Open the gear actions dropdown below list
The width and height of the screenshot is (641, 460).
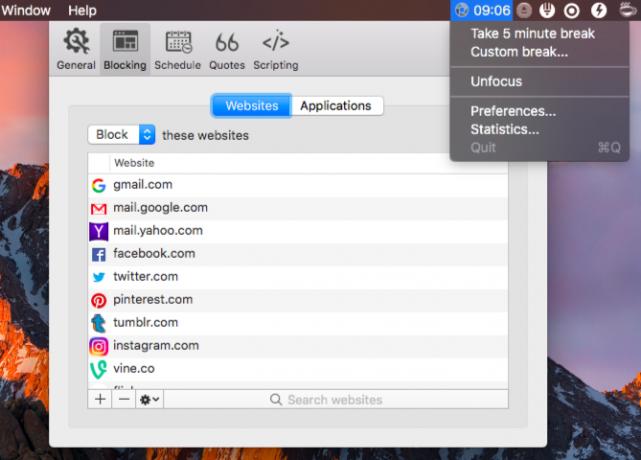coord(150,399)
